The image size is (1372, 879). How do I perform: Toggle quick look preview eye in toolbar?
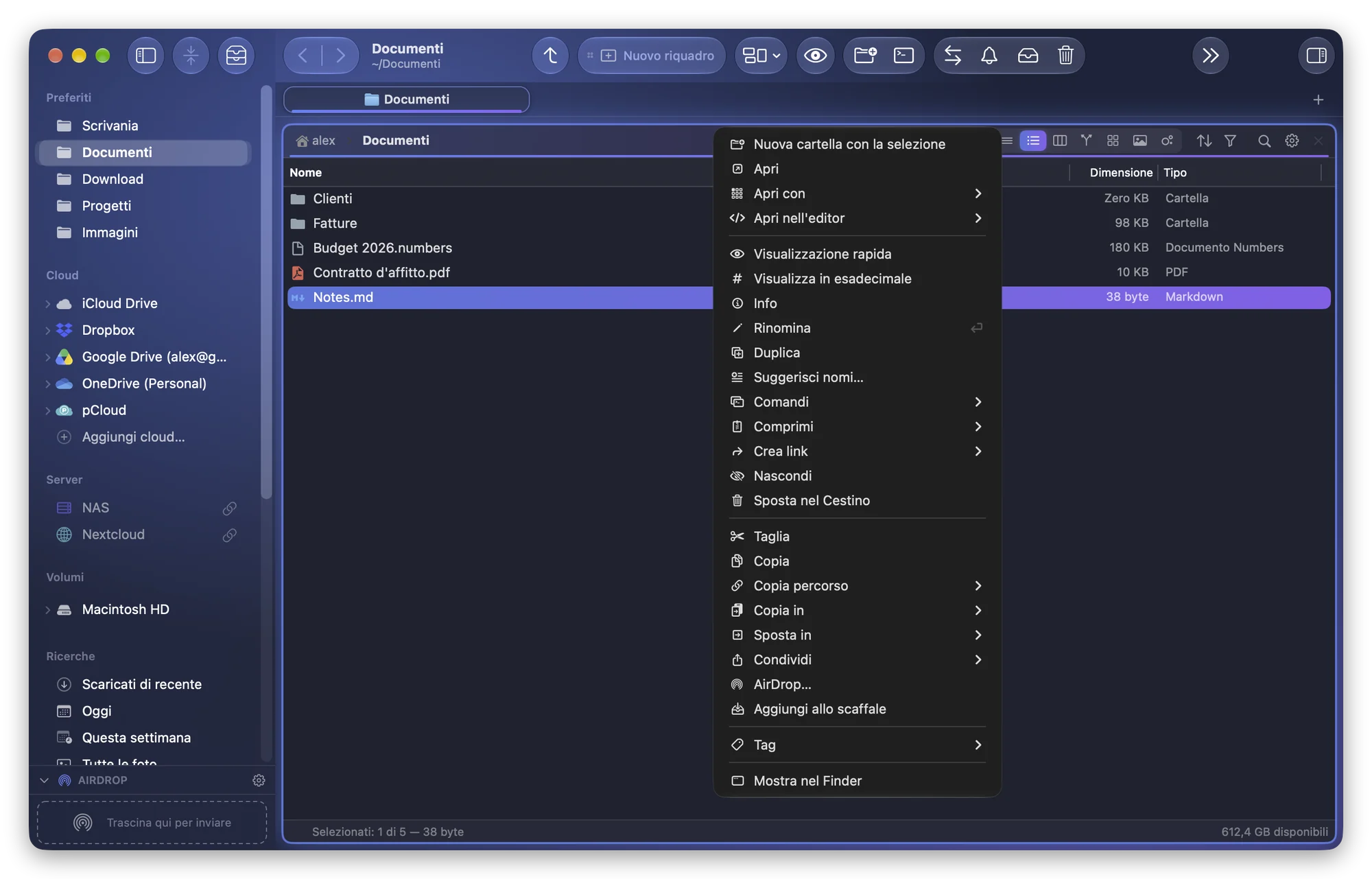coord(815,56)
